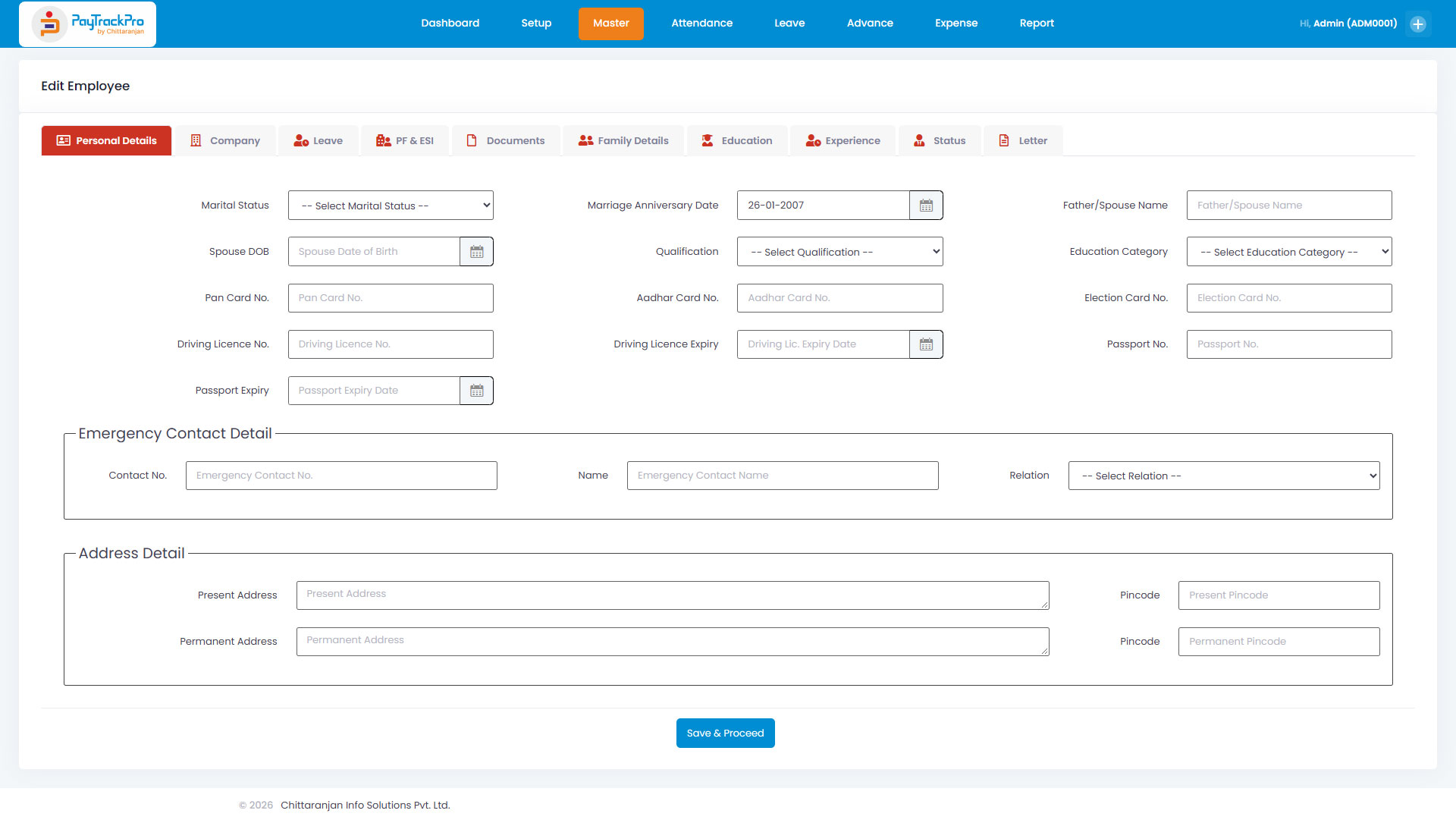Open the Driving Licence Expiry calendar icon

point(926,344)
